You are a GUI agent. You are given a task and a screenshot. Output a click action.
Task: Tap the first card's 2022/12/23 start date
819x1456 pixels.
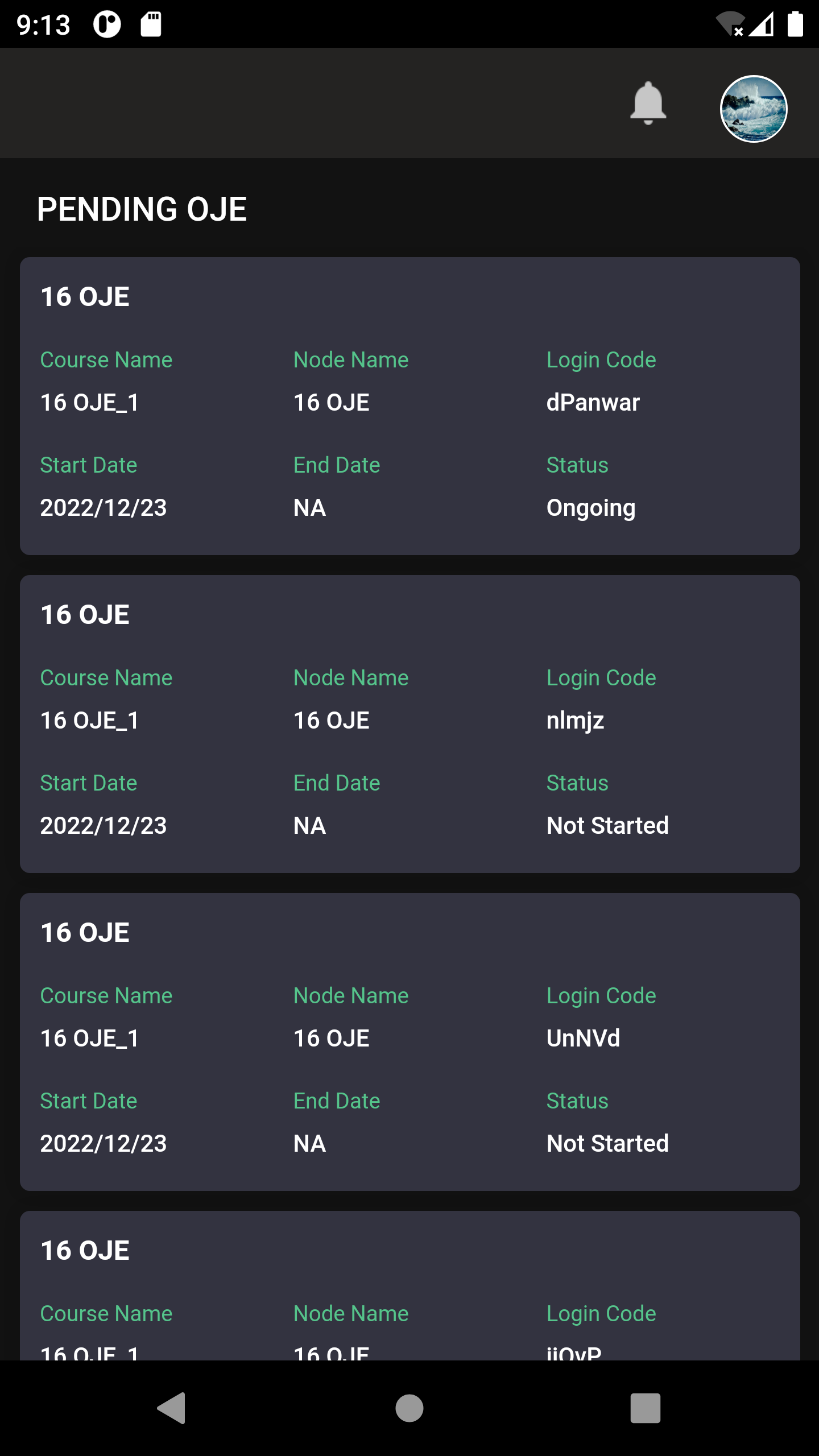[104, 507]
